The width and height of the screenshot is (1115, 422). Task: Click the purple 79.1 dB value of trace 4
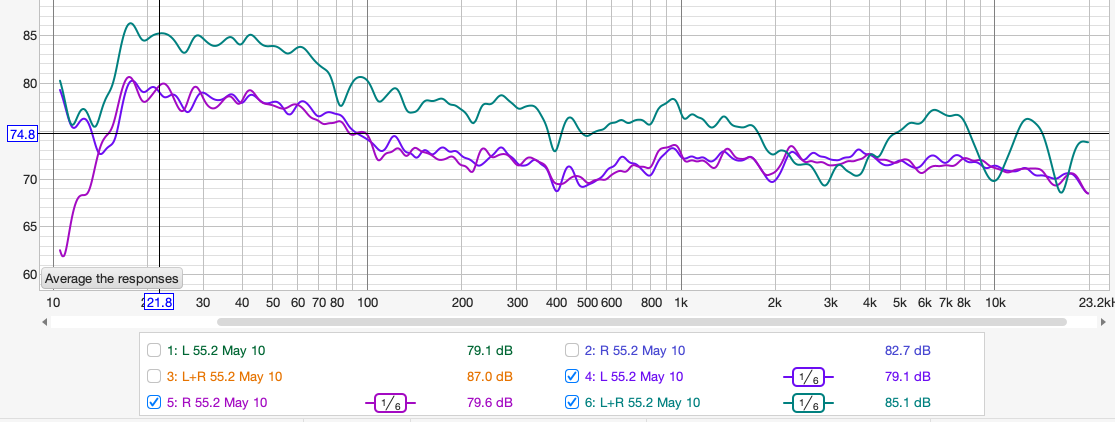coord(906,376)
